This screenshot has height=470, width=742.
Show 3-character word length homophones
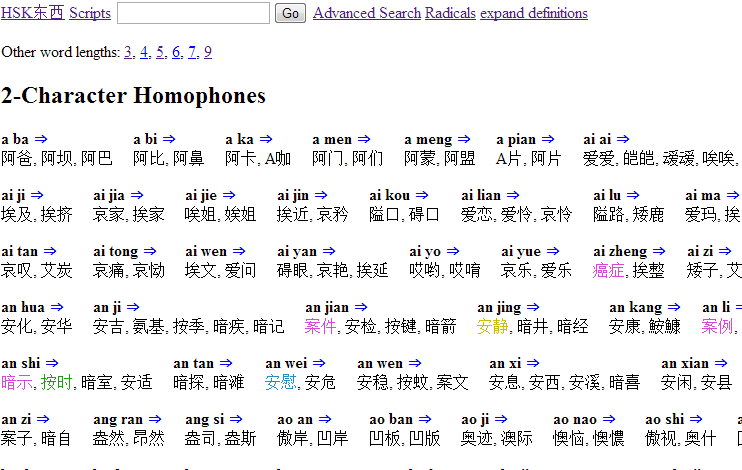click(x=128, y=52)
